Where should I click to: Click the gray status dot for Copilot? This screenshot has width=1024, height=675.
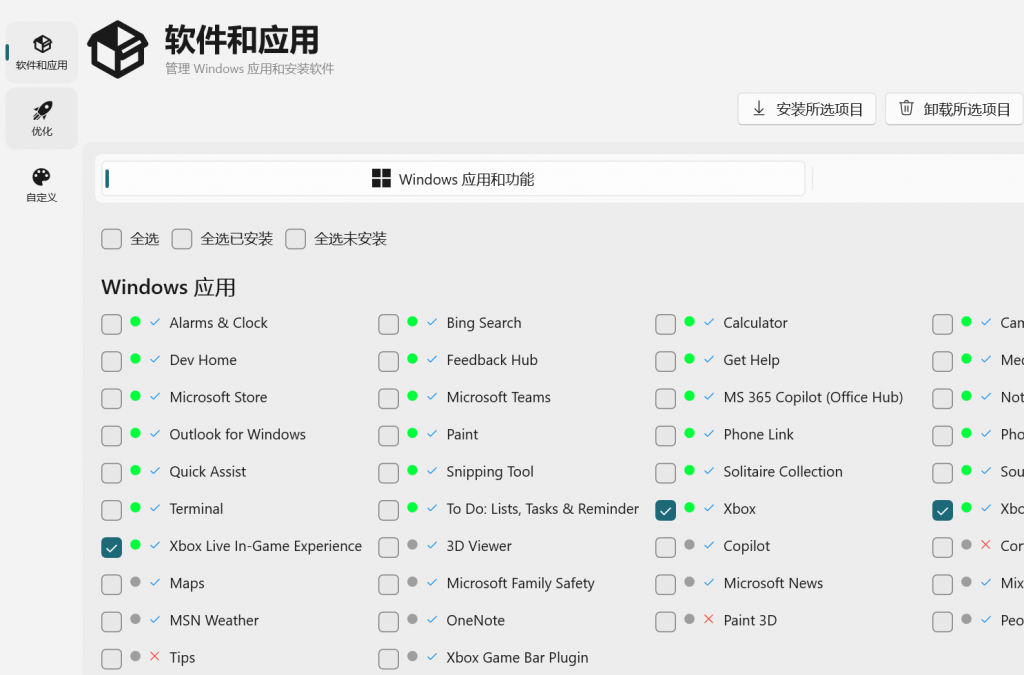pos(689,544)
